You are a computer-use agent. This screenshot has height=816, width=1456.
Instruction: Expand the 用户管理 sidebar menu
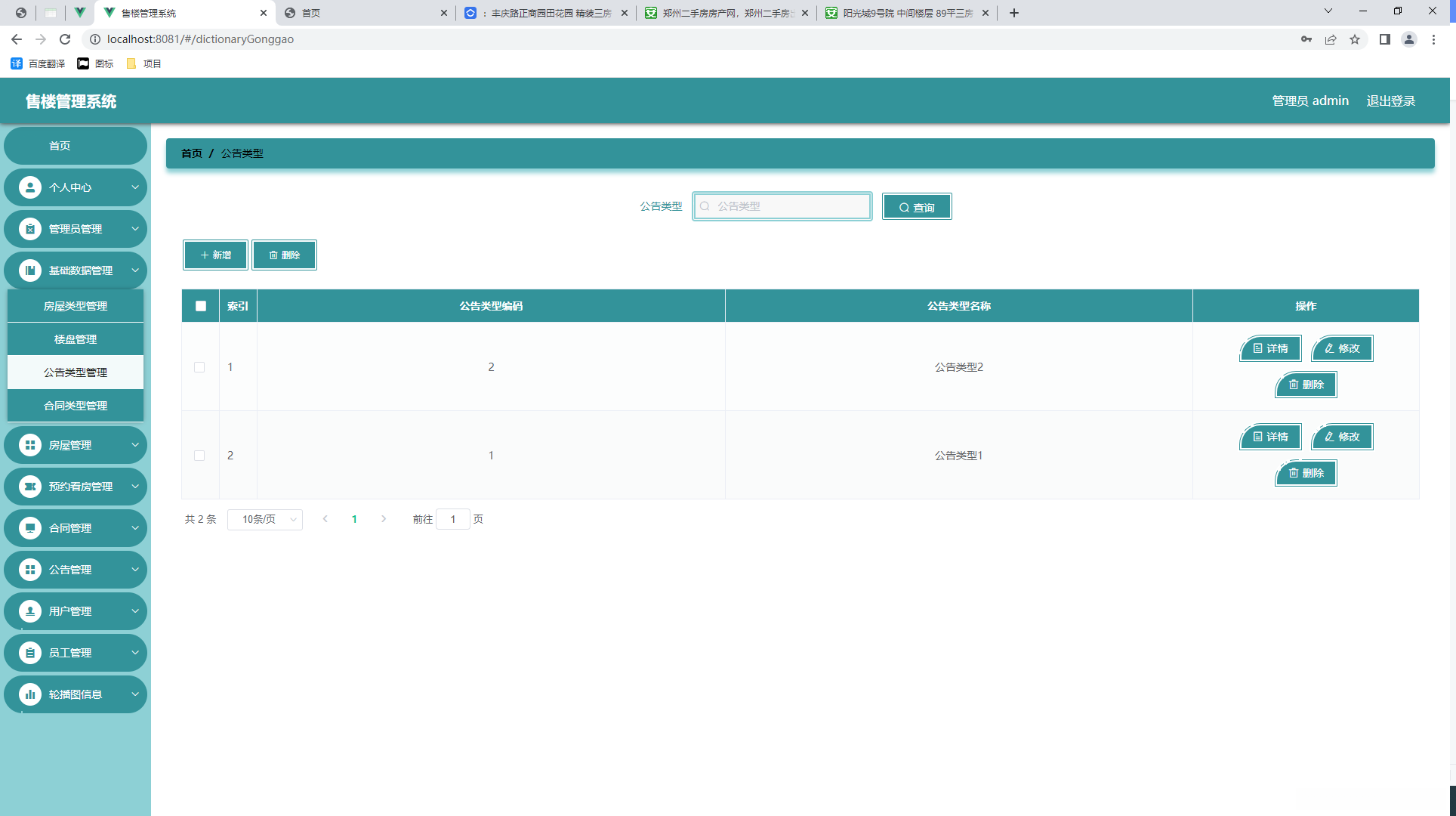(76, 611)
